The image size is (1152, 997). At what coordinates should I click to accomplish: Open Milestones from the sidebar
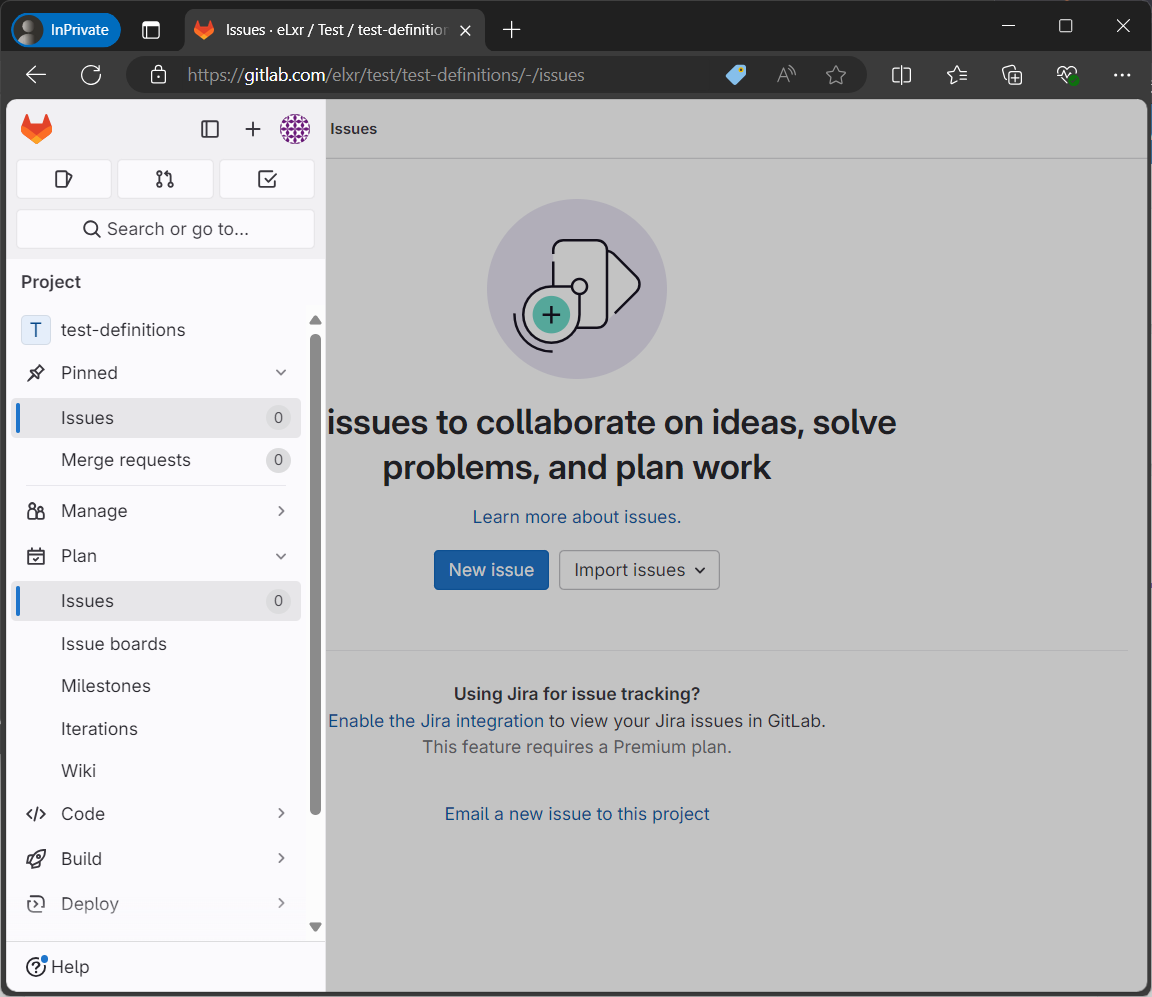(x=106, y=686)
